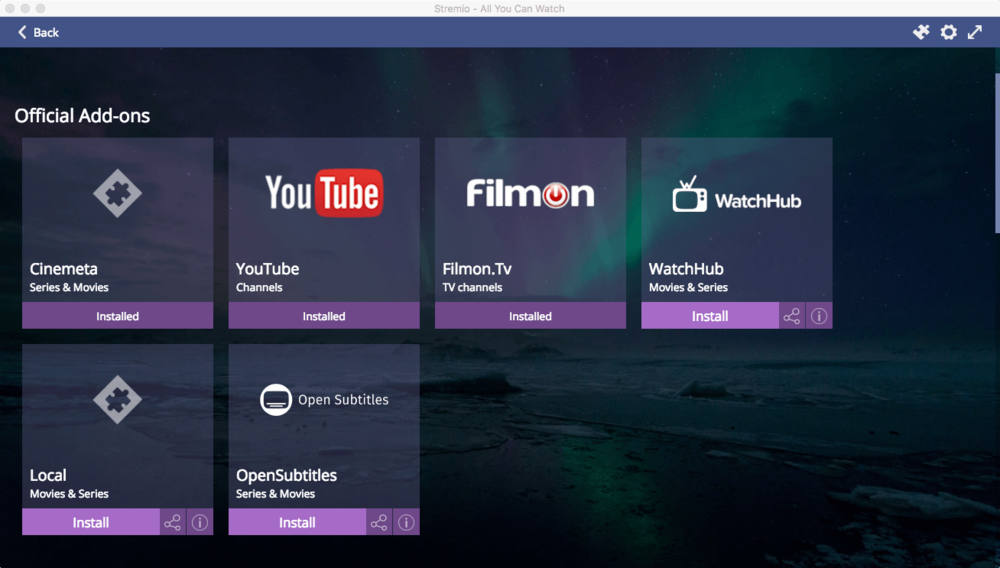This screenshot has width=1000, height=568.
Task: Open the settings gear icon
Action: click(948, 32)
